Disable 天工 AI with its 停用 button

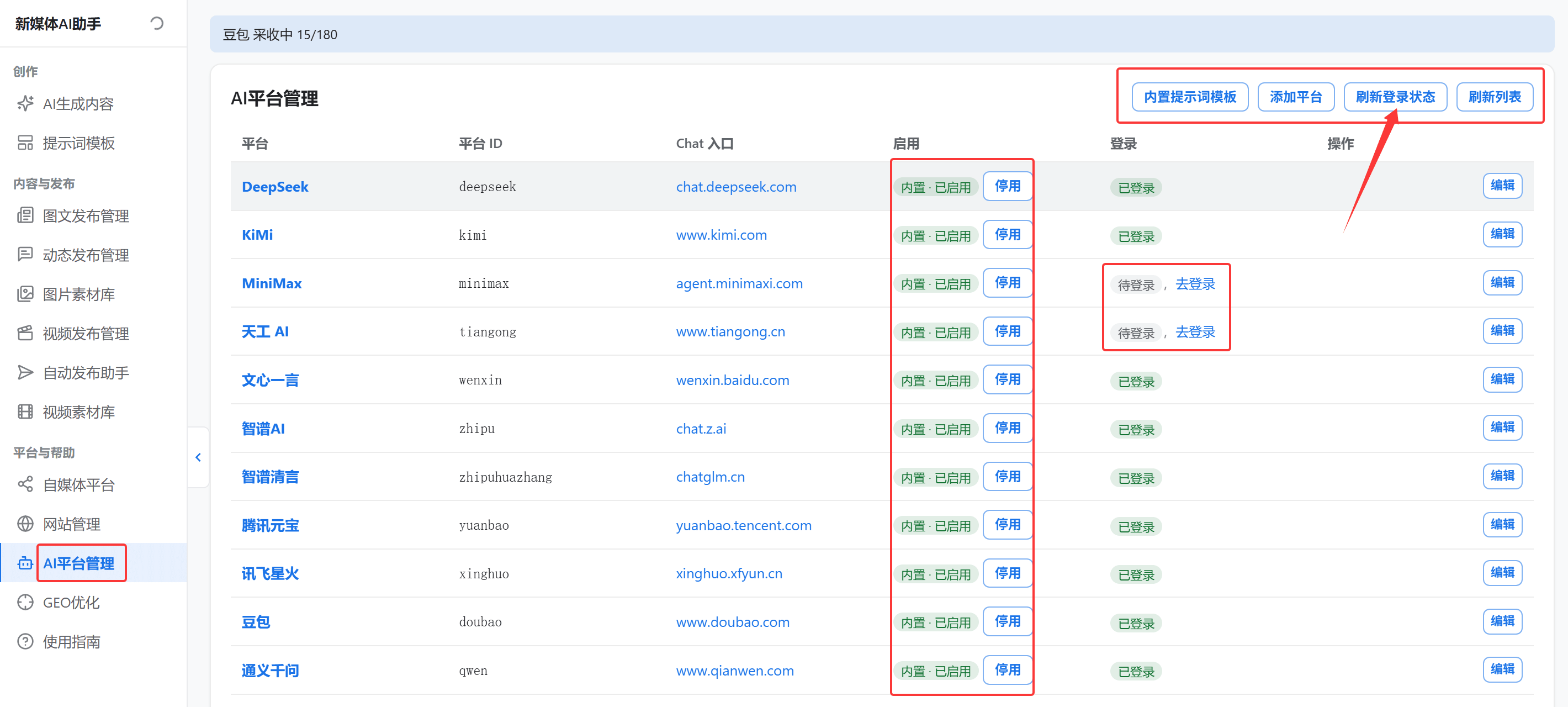1008,332
